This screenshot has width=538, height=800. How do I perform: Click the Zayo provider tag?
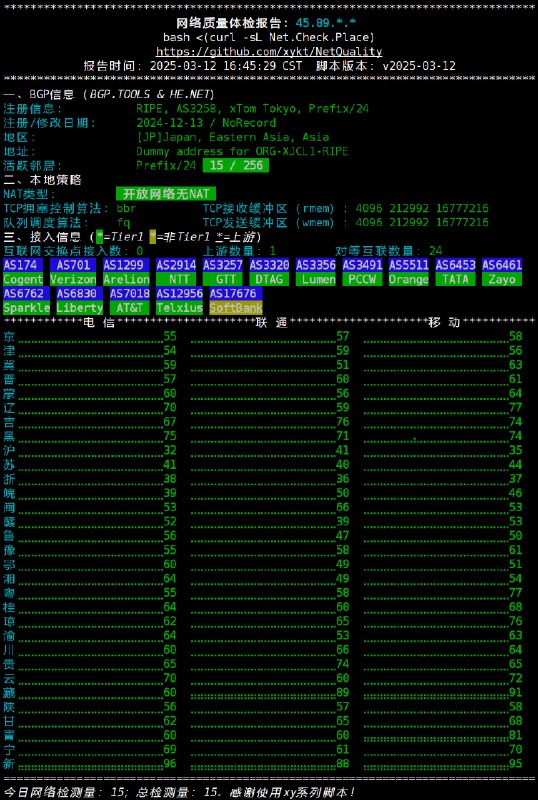[x=502, y=279]
